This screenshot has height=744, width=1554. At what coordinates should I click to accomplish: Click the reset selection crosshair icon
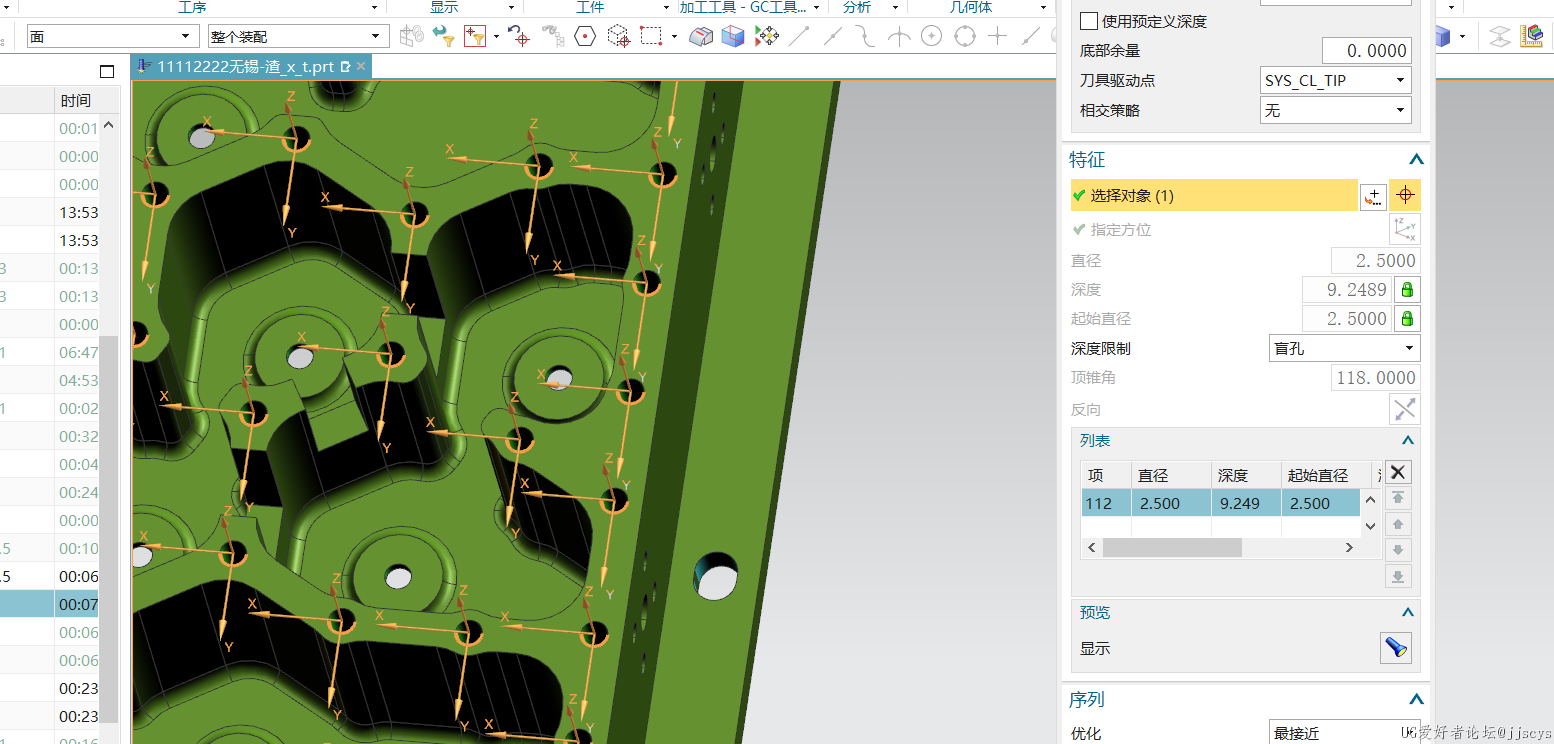coord(518,37)
